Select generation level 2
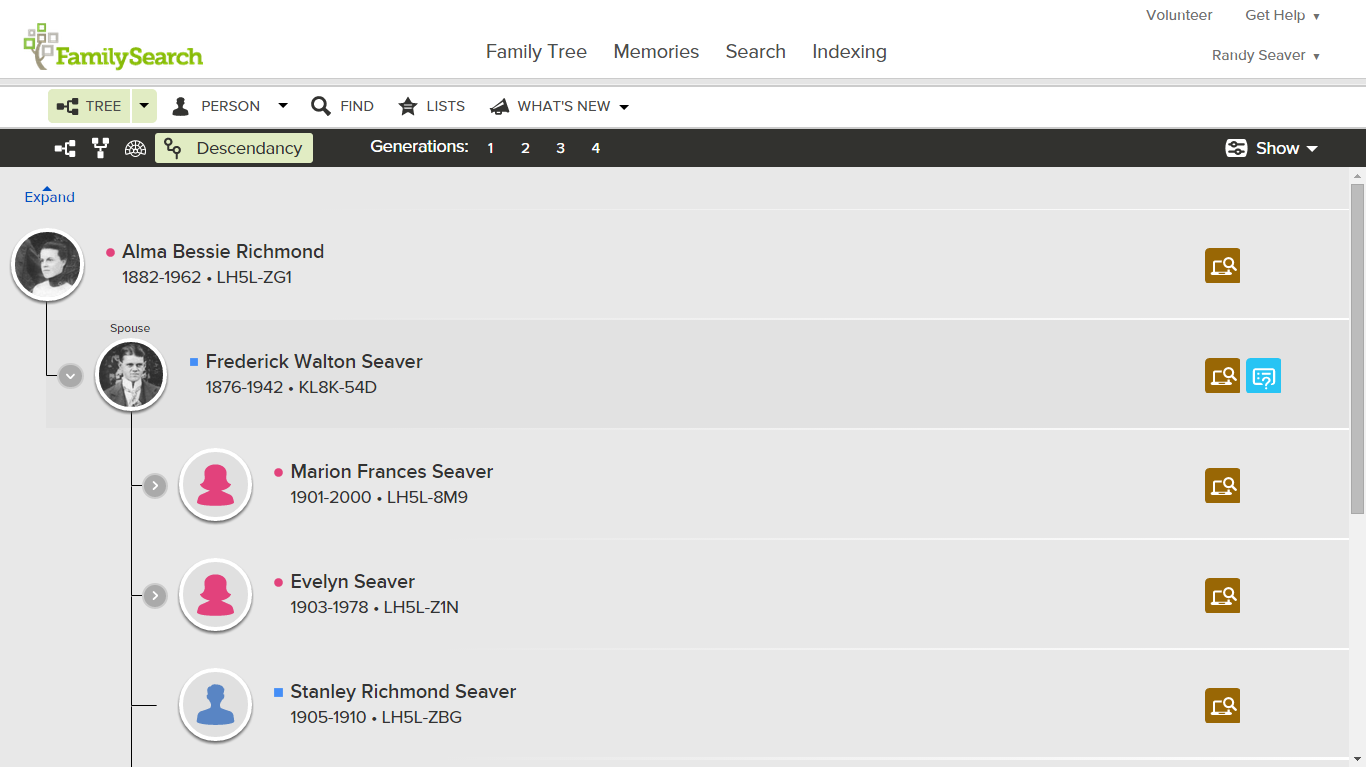The width and height of the screenshot is (1366, 768). tap(525, 147)
